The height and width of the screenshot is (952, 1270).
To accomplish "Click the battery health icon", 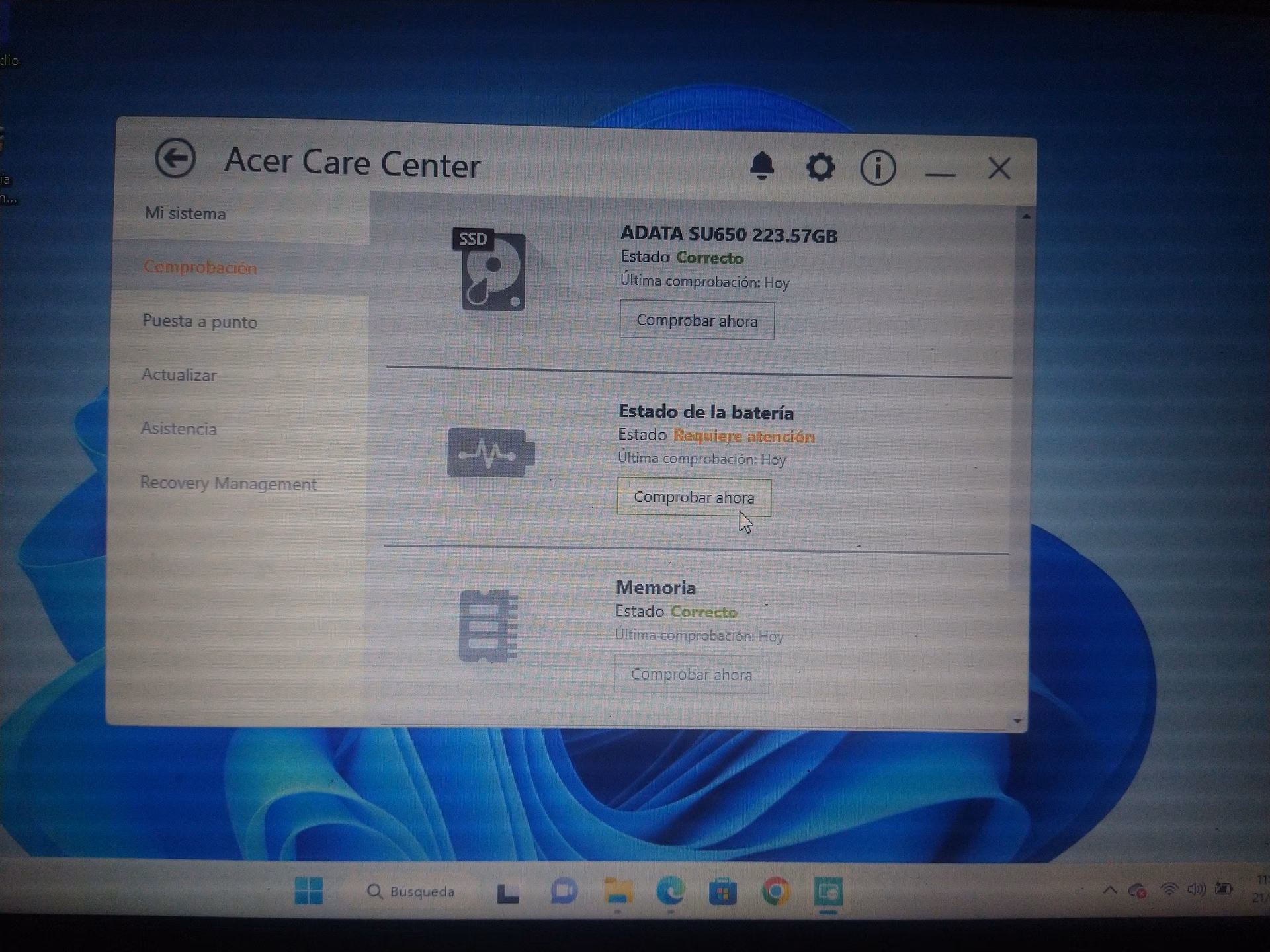I will 490,453.
